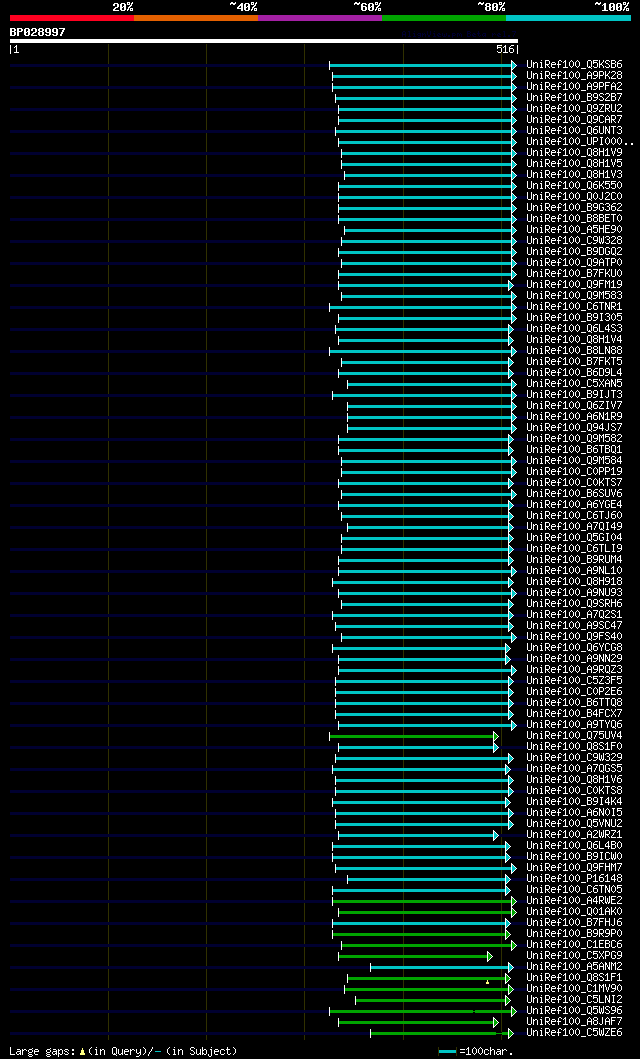Select hit label UniRef100_C9W328
Image resolution: width=640 pixels, height=1059 pixels.
(x=575, y=240)
